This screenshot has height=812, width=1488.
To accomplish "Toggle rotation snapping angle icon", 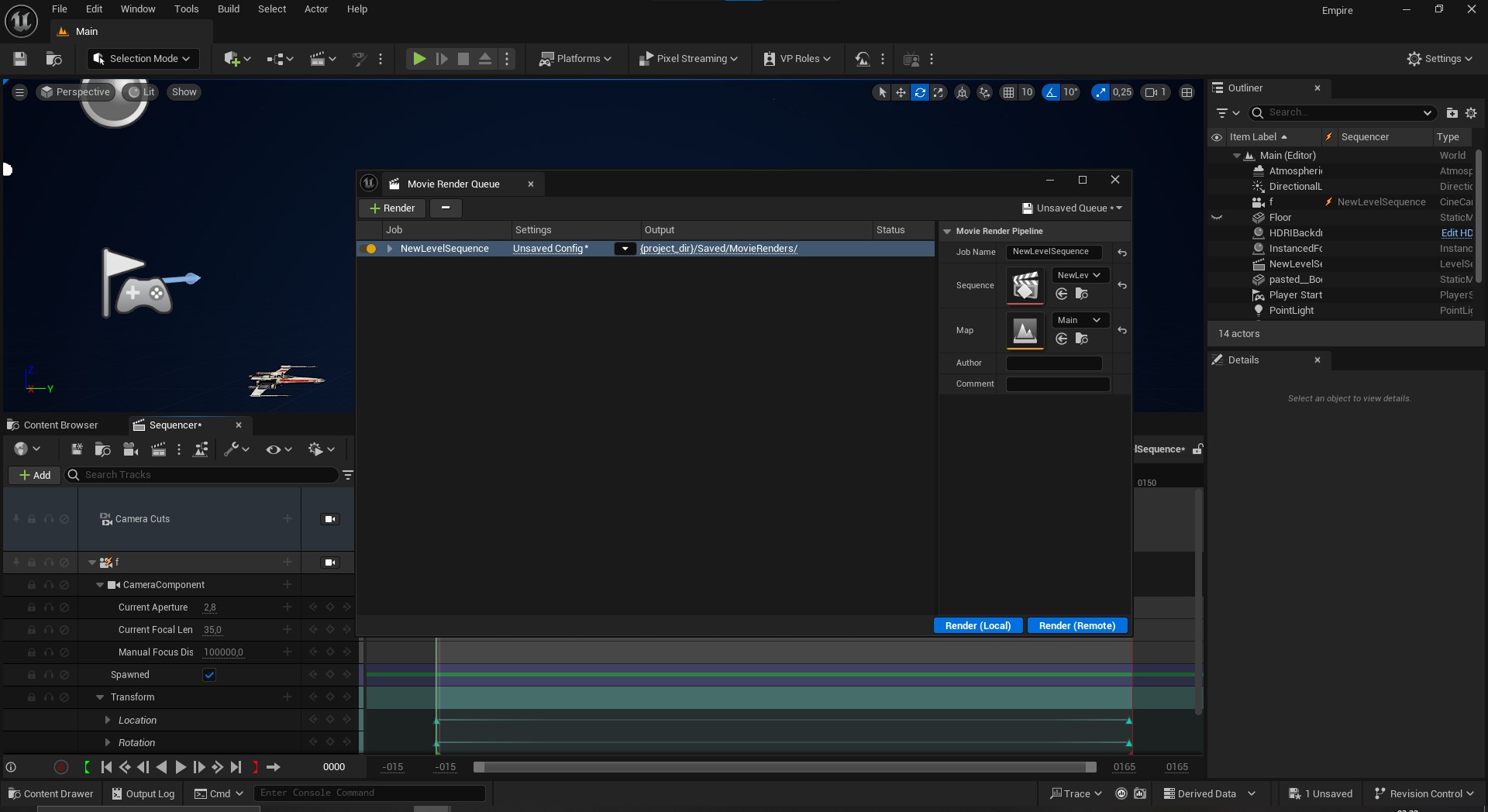I will pos(1051,92).
